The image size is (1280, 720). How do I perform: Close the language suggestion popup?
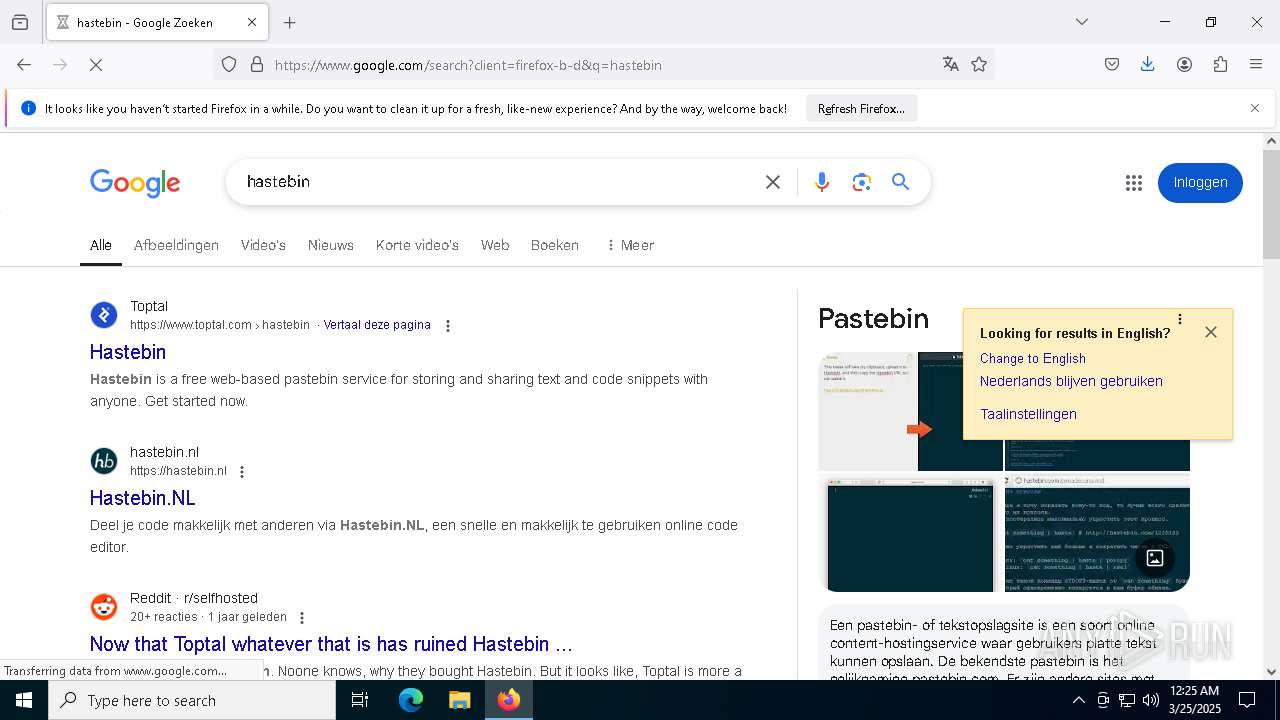pos(1211,332)
